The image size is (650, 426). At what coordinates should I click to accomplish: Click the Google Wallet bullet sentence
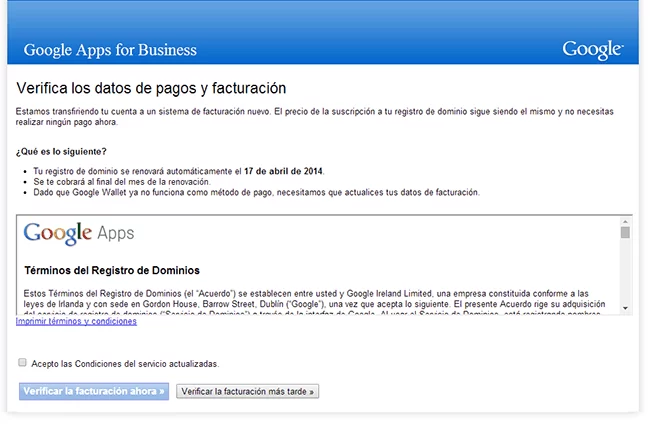[x=257, y=192]
